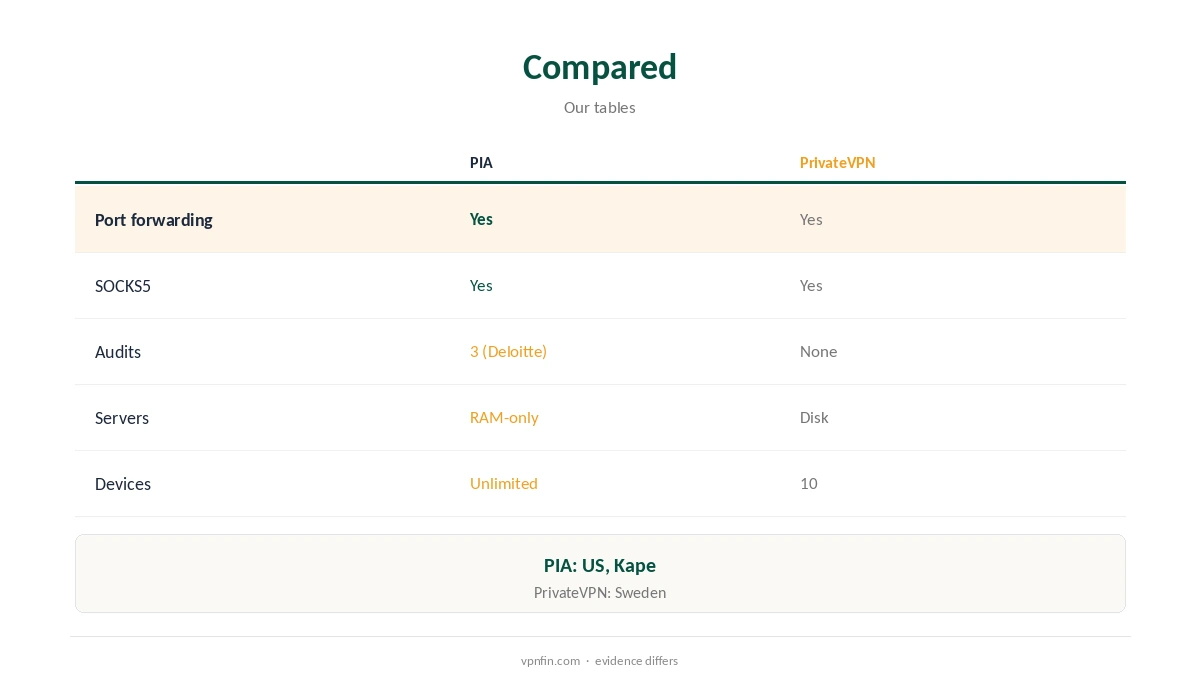This screenshot has height=680, width=1200.
Task: Select the SOCKS5 row label
Action: (x=122, y=285)
